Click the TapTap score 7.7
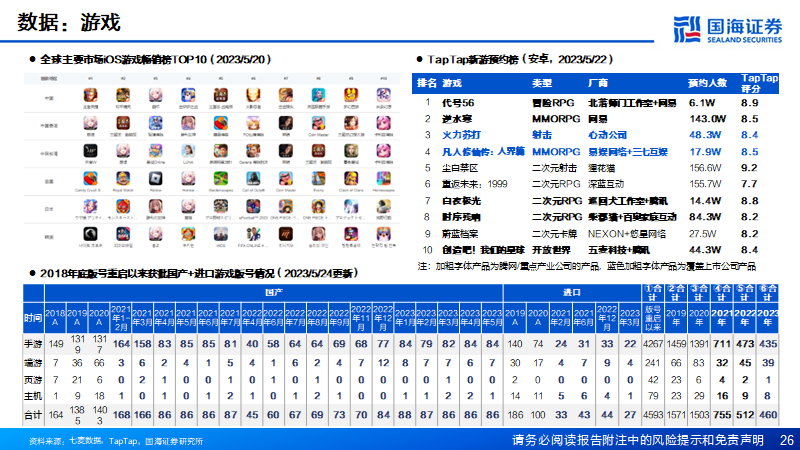800x450 pixels. click(x=749, y=184)
